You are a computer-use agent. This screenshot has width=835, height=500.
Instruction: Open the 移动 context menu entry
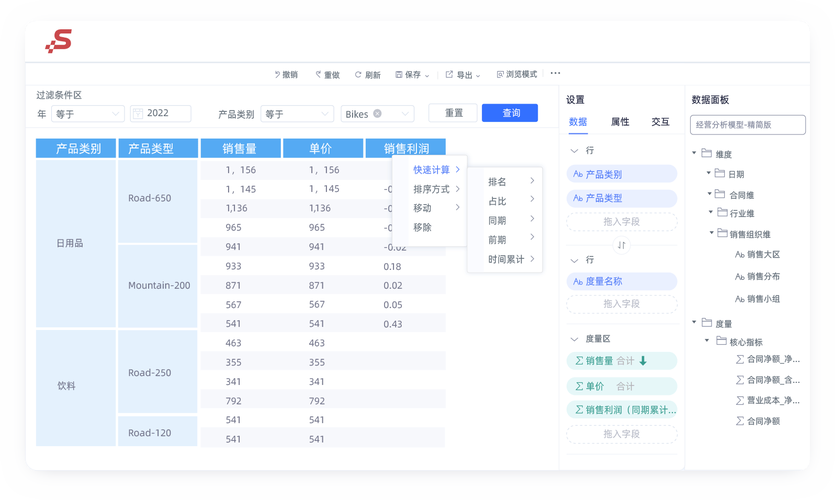pyautogui.click(x=436, y=208)
